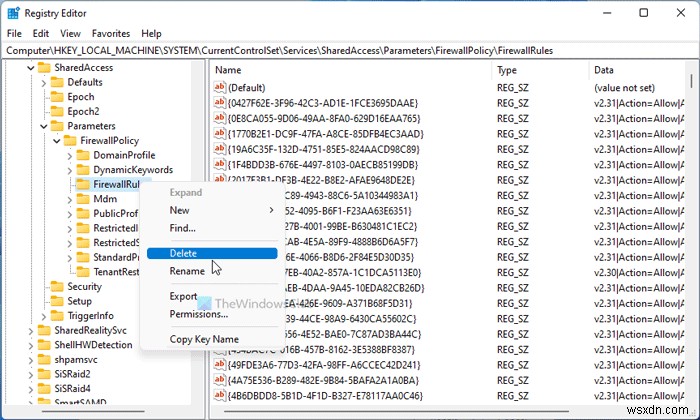The width and height of the screenshot is (700, 420).
Task: Click string icon of {4B6DBDD8-5B1D-4F1D value
Action: pos(219,395)
